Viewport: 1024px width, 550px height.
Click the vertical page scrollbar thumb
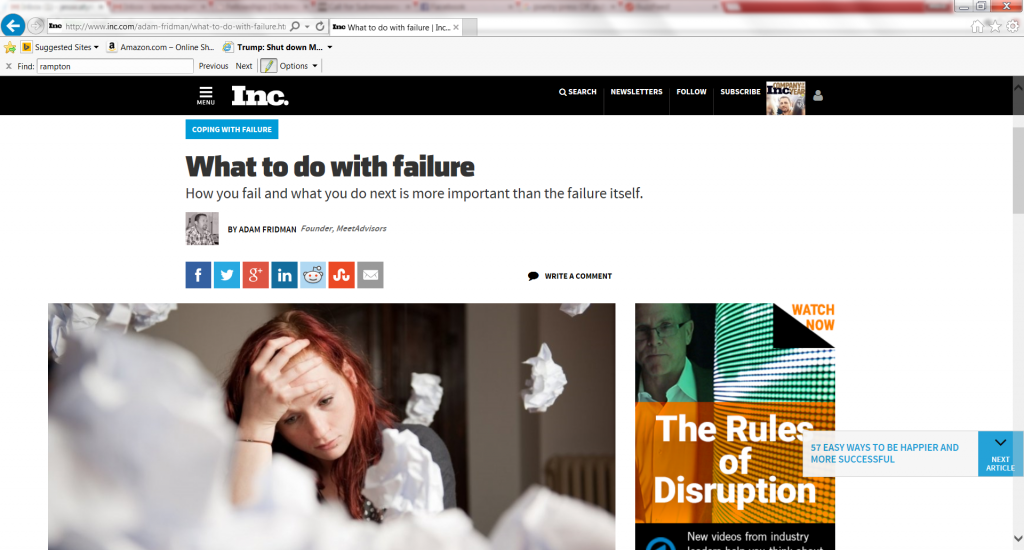coord(1018,170)
